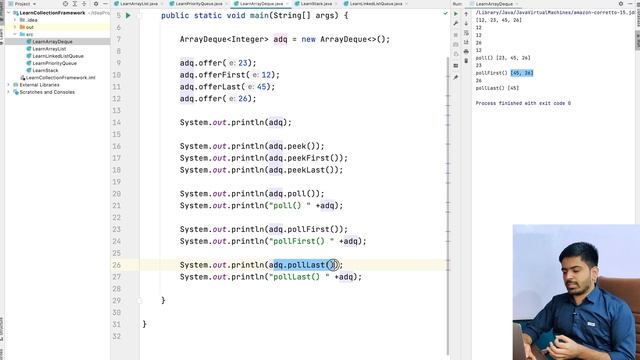Expand all in Project panel
Viewport: 640px width, 360px height.
click(75, 4)
